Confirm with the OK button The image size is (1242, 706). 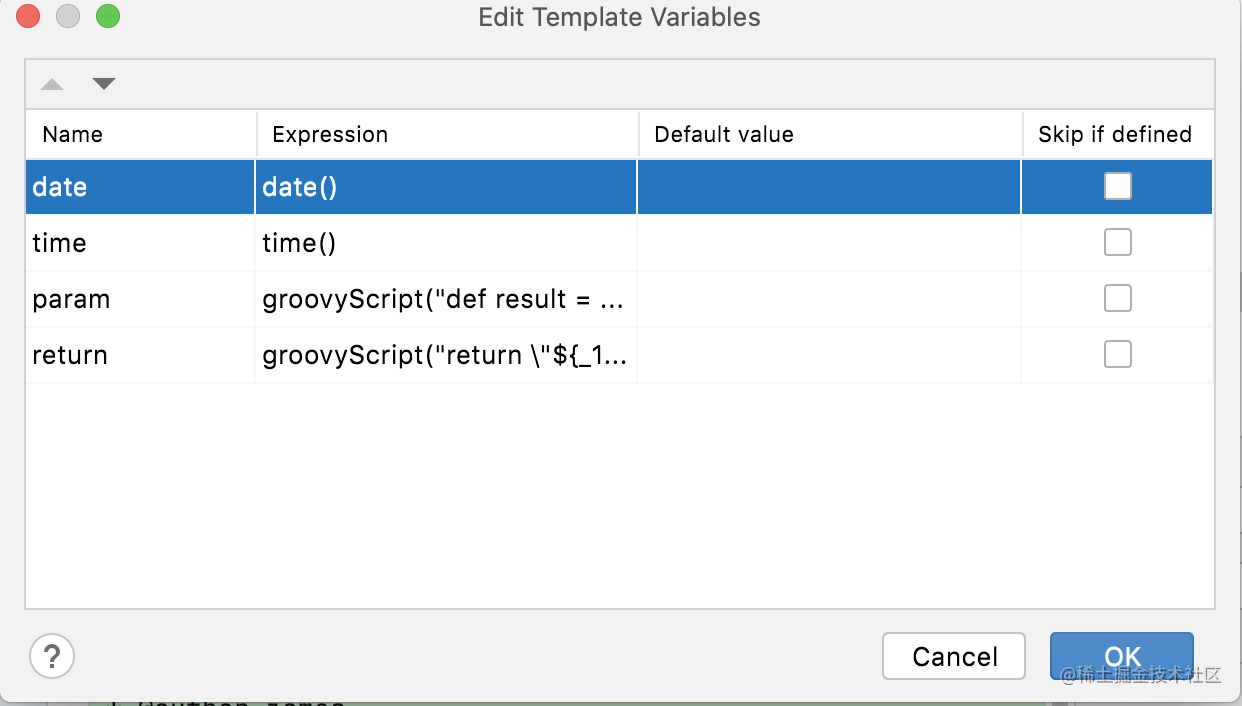pos(1122,656)
